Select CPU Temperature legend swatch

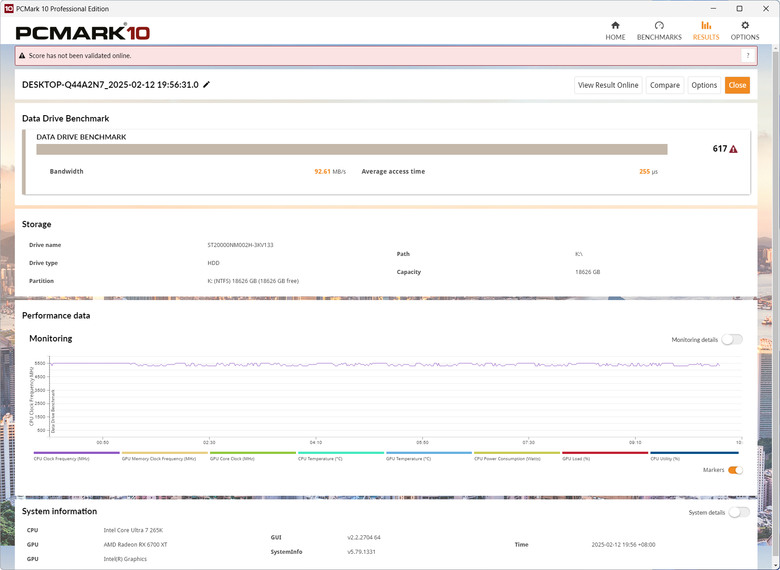341,453
